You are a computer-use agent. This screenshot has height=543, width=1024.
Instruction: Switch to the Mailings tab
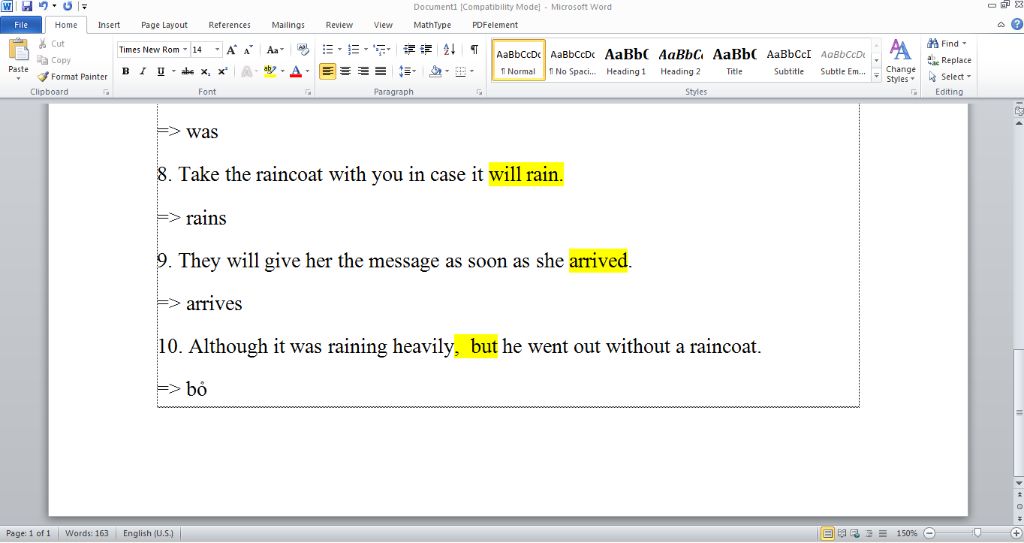288,25
